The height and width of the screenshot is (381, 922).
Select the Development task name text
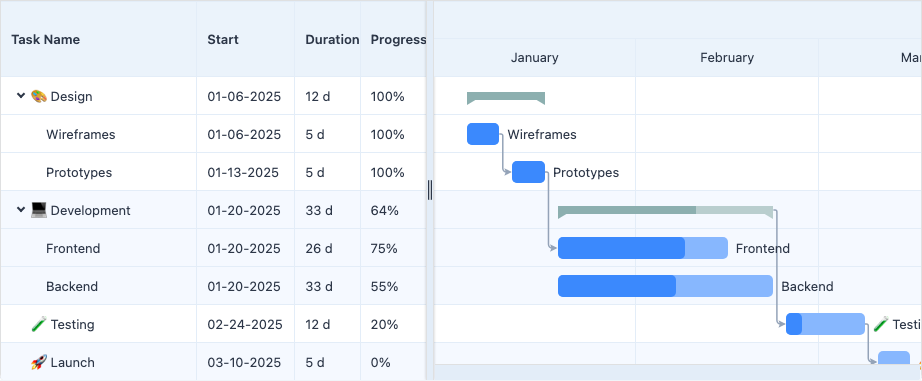(x=91, y=210)
